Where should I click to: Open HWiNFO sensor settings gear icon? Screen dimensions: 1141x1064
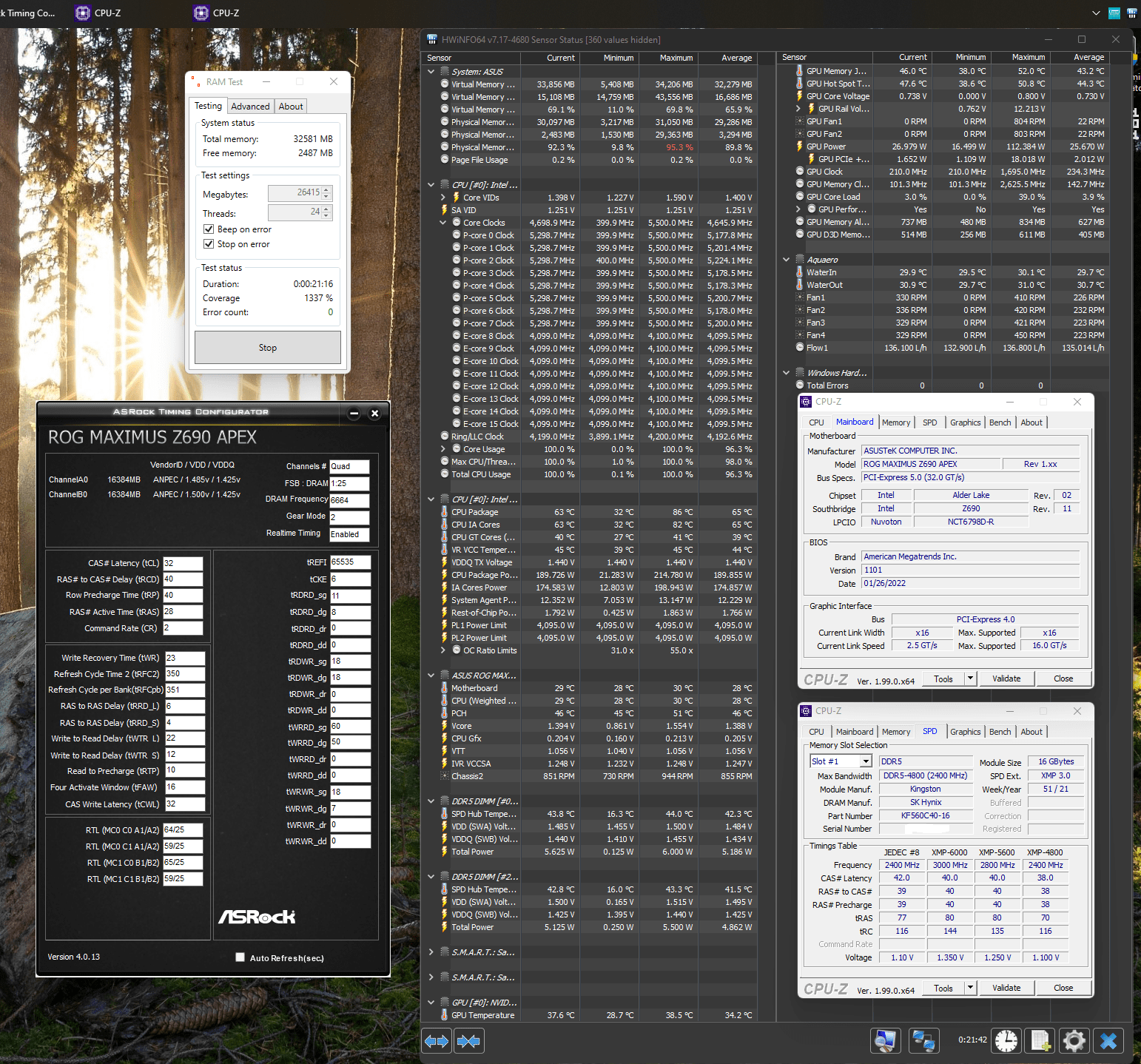click(x=1074, y=1041)
